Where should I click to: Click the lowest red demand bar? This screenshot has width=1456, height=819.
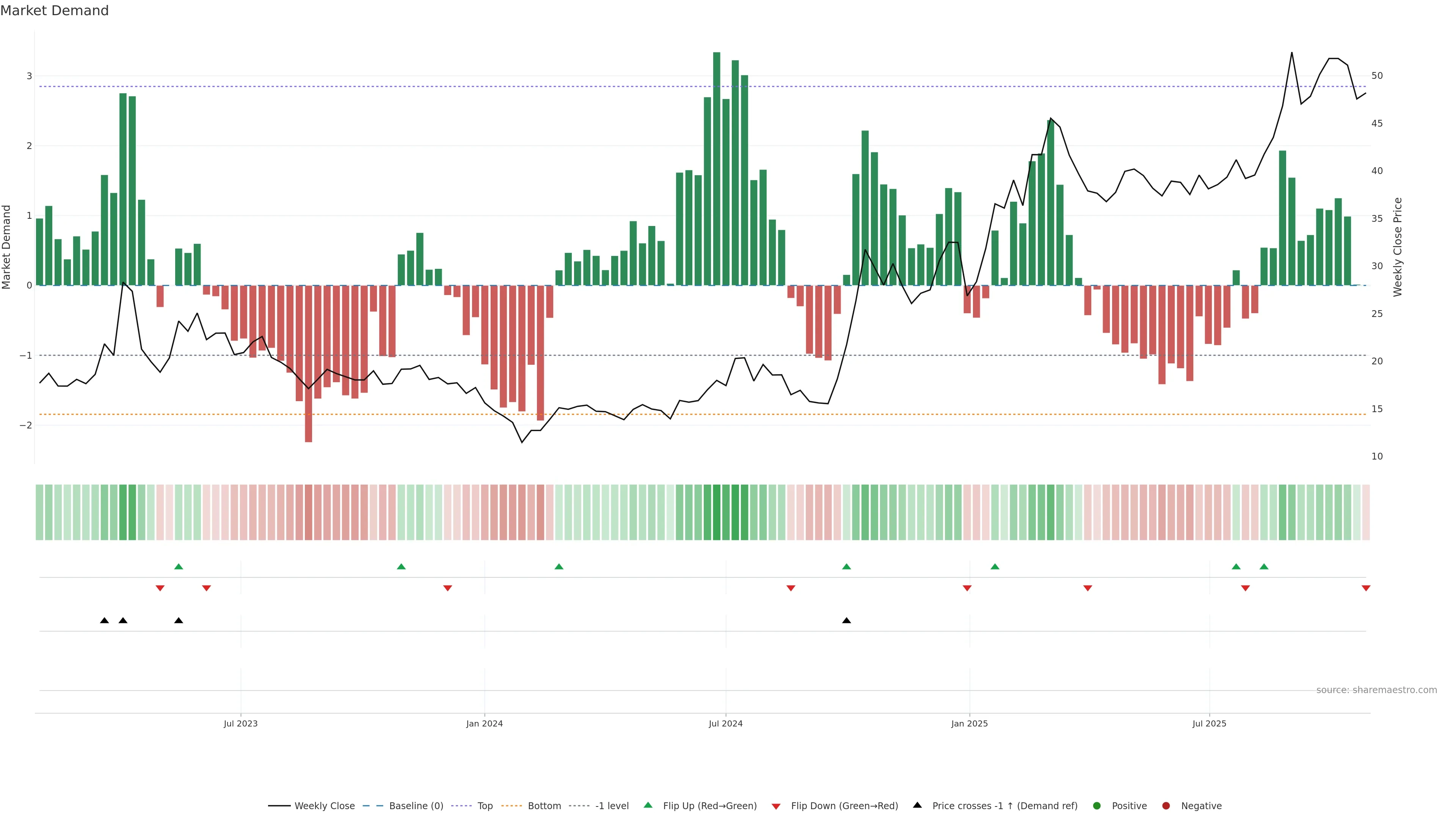(x=309, y=364)
